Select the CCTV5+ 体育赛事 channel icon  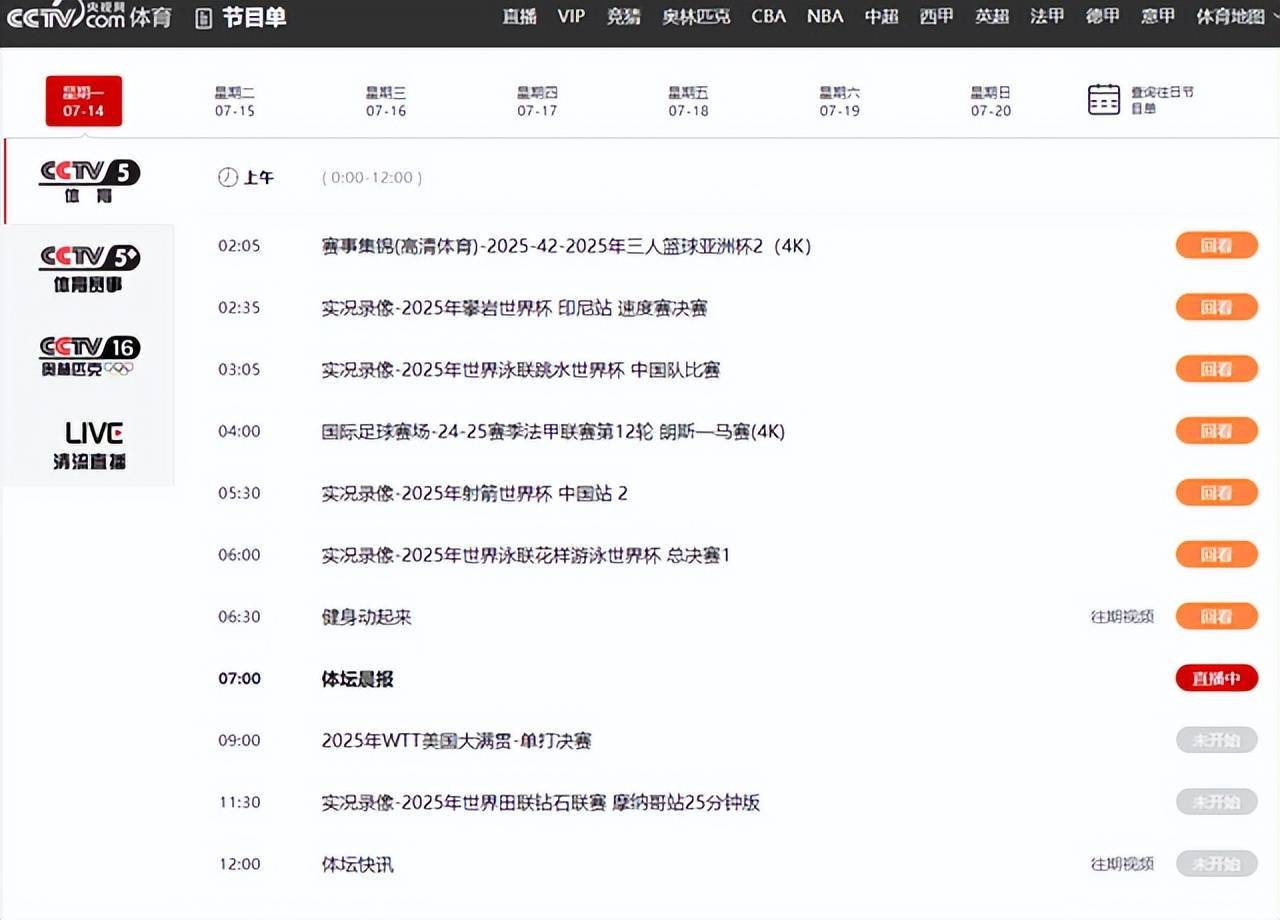(x=89, y=268)
